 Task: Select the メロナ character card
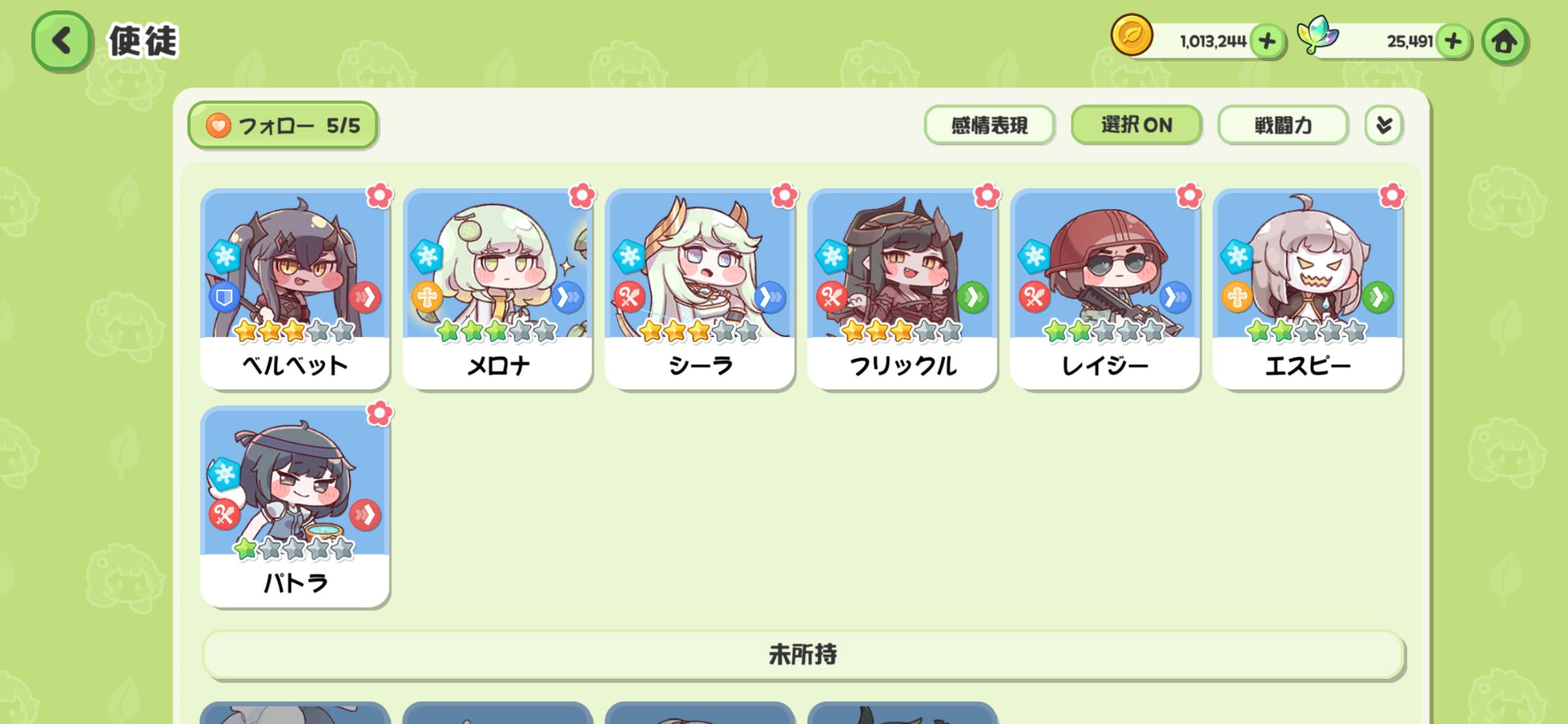[x=497, y=289]
